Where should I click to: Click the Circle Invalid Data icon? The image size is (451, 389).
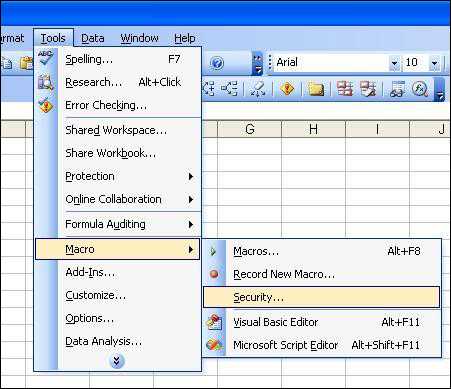click(x=345, y=89)
